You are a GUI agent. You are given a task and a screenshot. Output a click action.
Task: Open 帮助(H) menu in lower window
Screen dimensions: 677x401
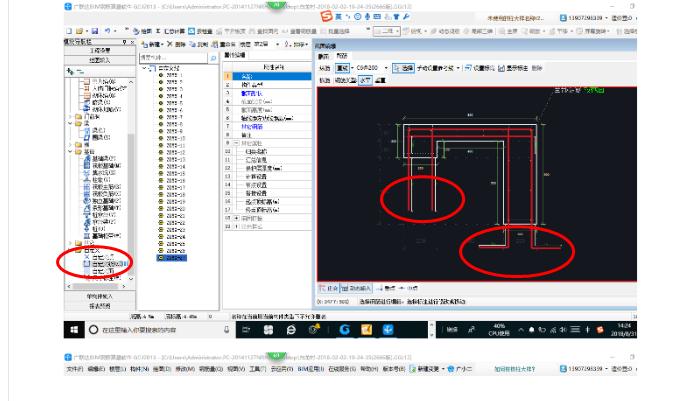(368, 369)
